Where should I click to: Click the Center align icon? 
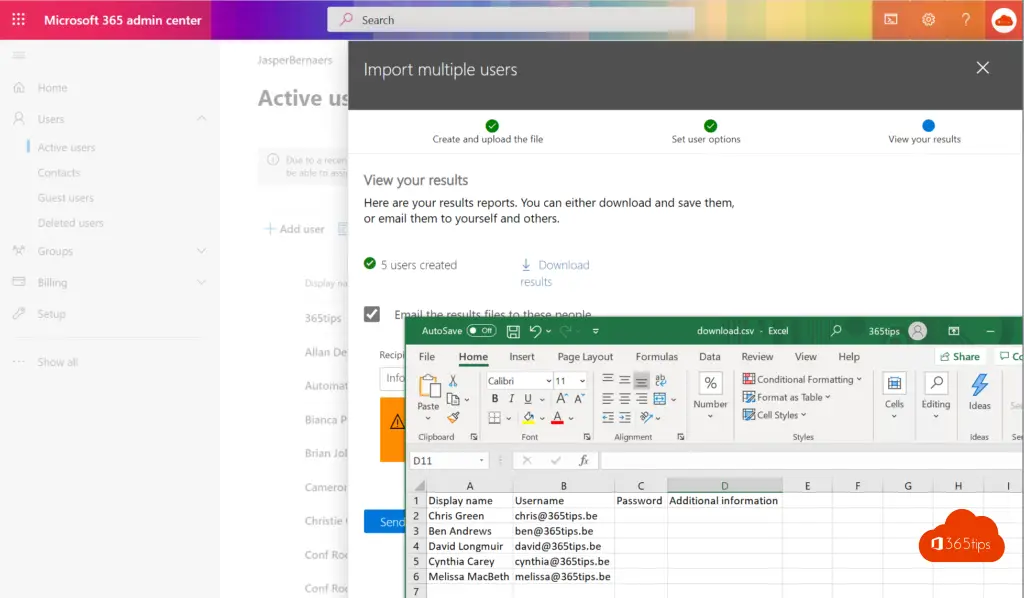624,398
